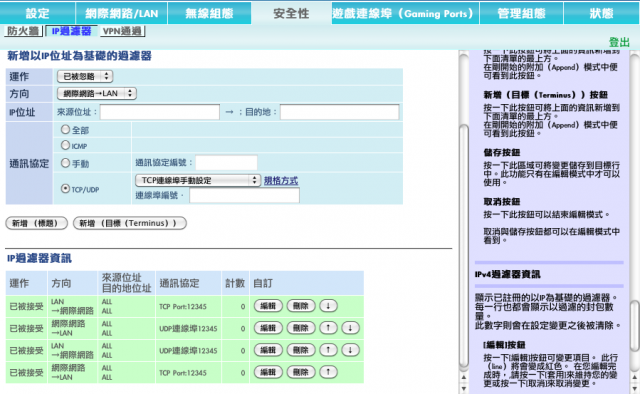Select TCP/UDP protocol radio button

(65, 189)
